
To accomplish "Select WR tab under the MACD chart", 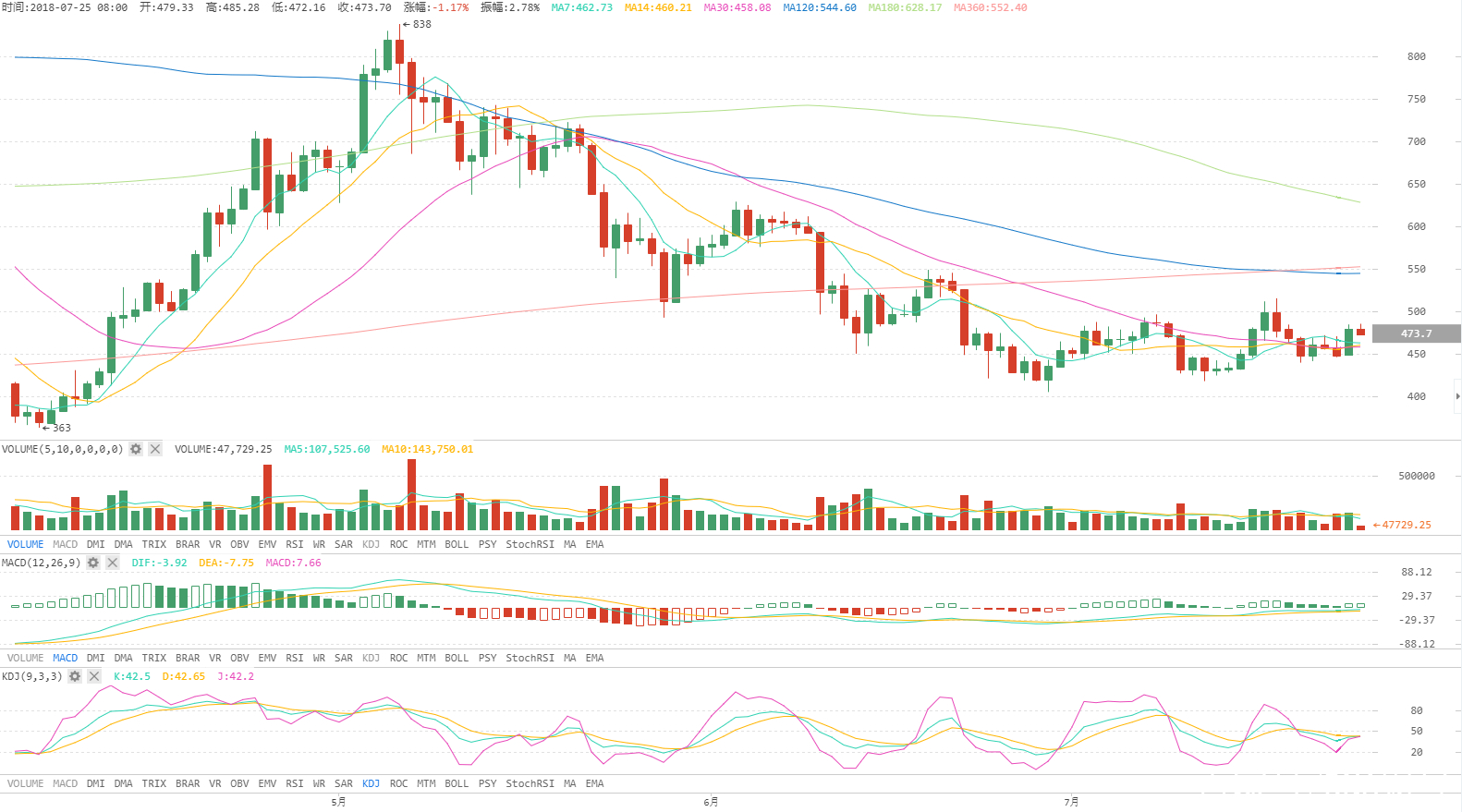I will coord(319,658).
